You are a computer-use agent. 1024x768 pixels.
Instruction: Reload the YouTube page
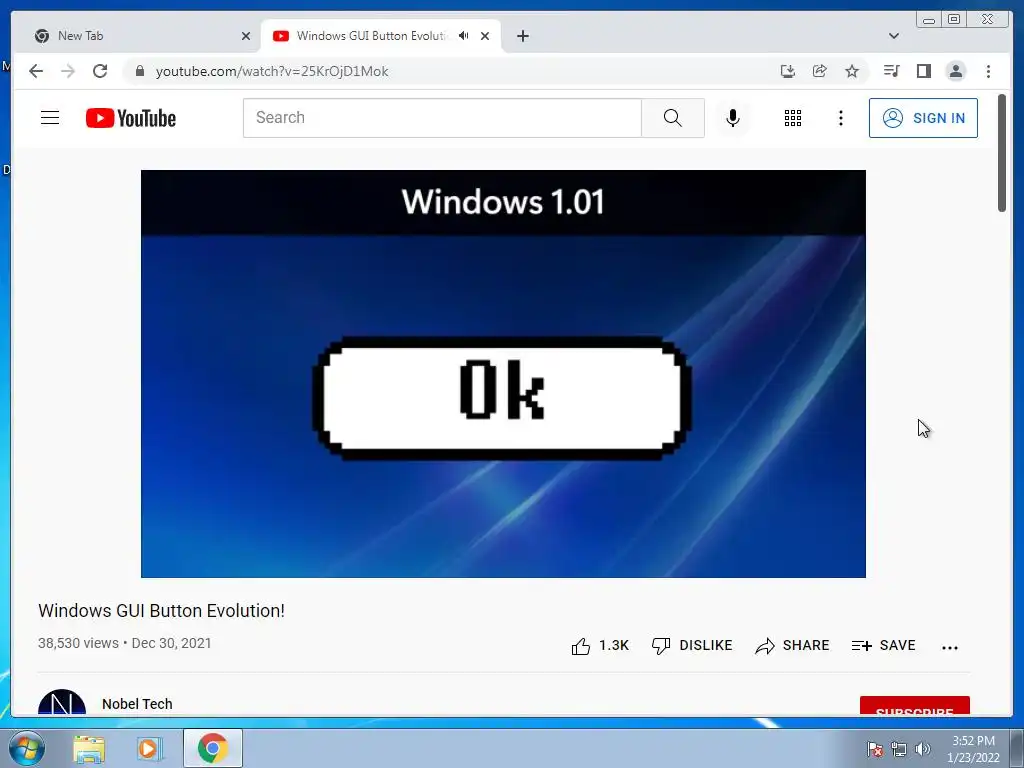point(100,71)
